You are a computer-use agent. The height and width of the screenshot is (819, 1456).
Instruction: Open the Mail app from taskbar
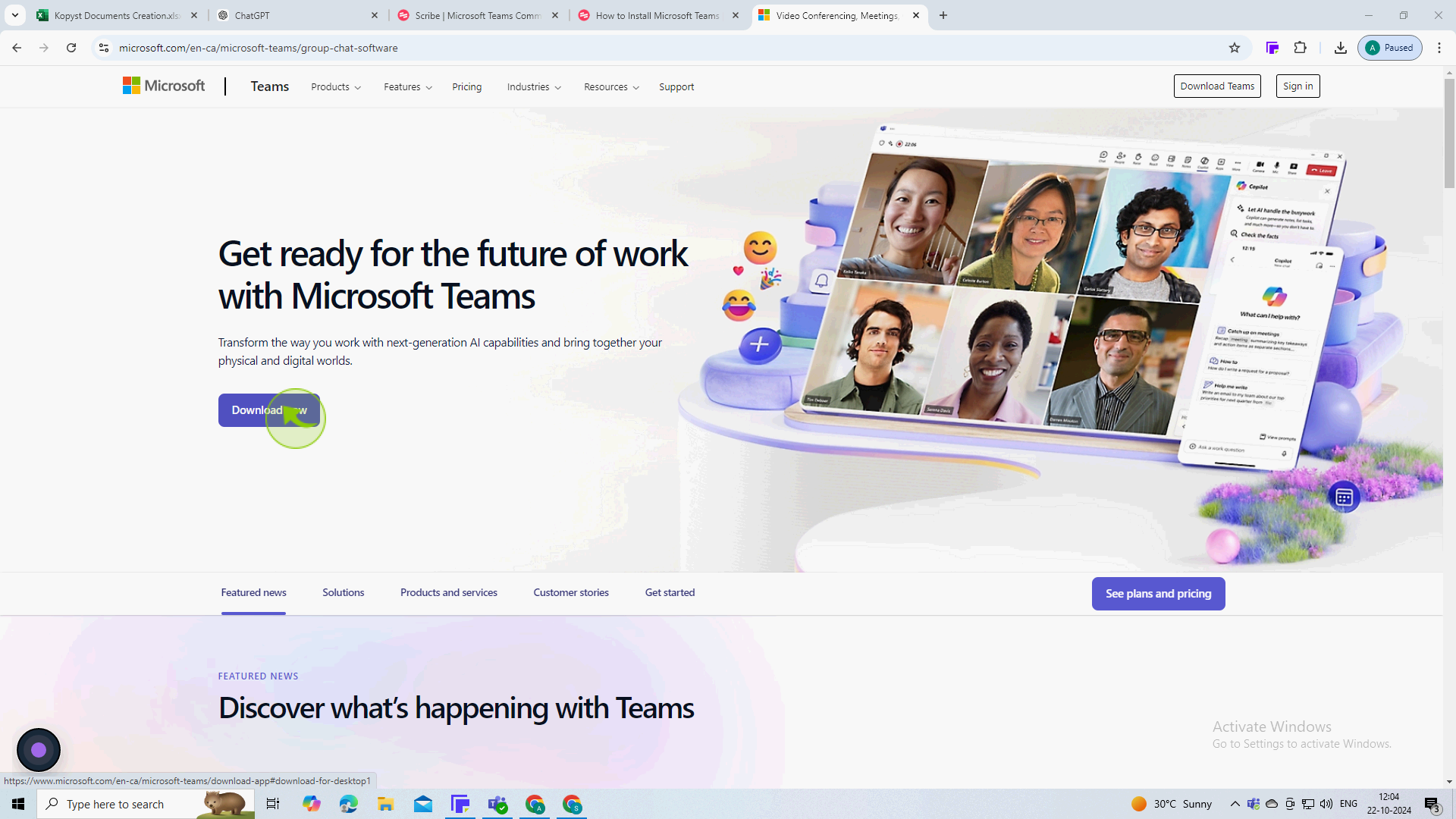(x=423, y=804)
